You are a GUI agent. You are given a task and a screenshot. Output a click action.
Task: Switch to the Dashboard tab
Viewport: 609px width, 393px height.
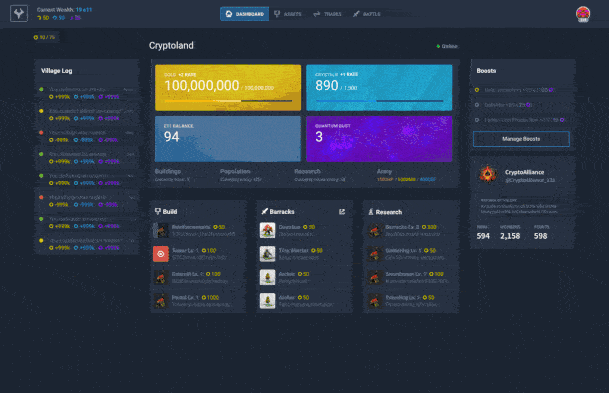[244, 14]
